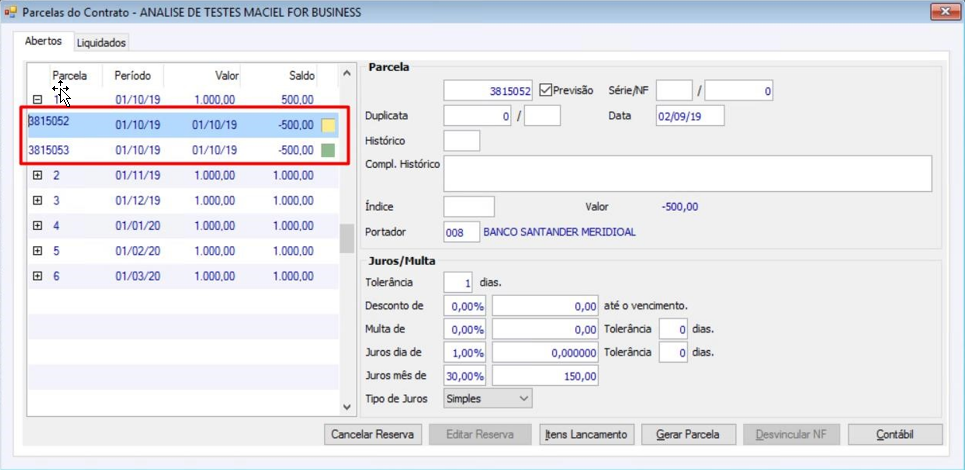Viewport: 969px width, 470px height.
Task: Collapse parcela 1 tree row
Action: (x=37, y=99)
